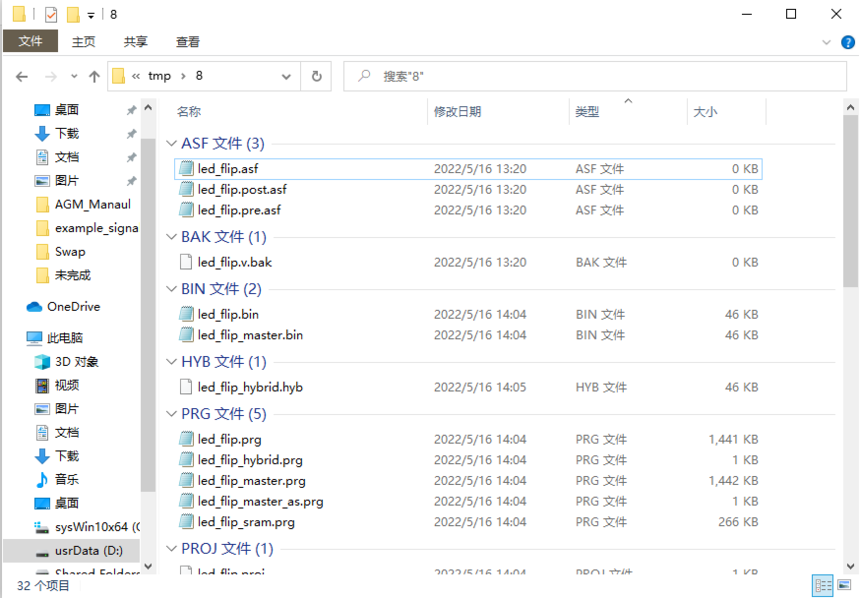Select the led_flip.prg file icon

[186, 439]
